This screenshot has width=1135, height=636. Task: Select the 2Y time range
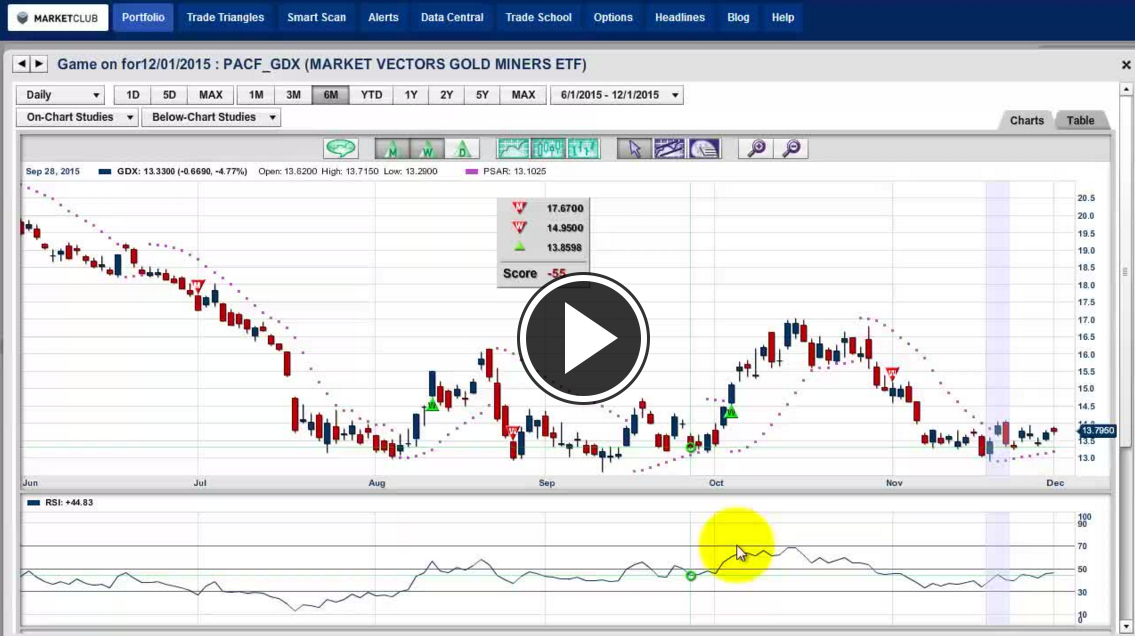447,95
